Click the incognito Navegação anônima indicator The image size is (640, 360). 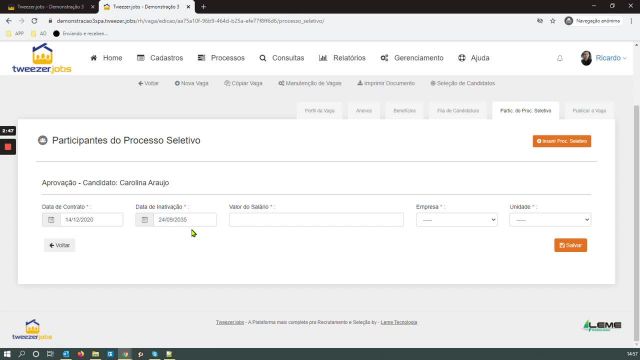pos(593,21)
